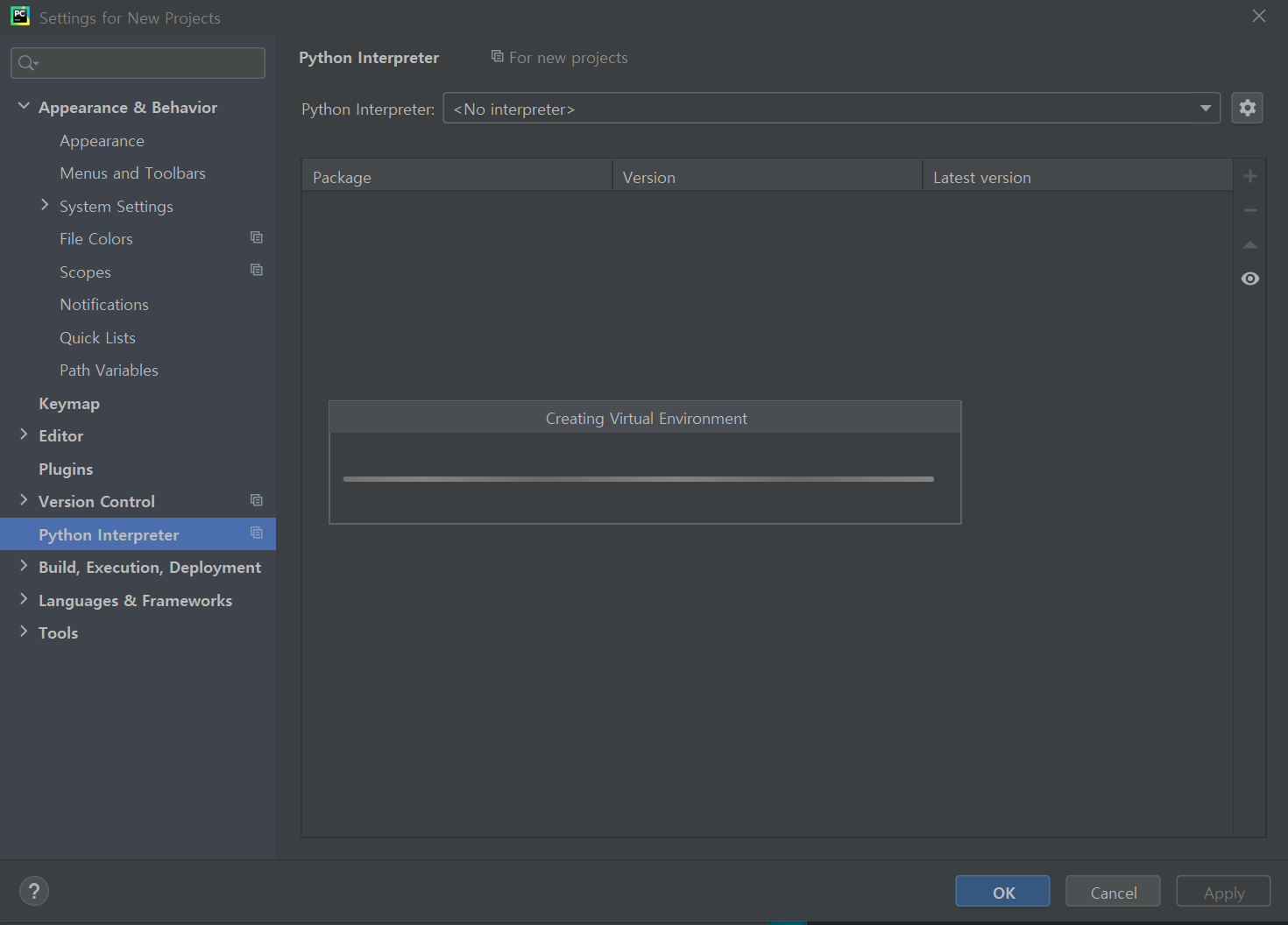The image size is (1288, 925).
Task: Click the Cancel button
Action: coord(1113,892)
